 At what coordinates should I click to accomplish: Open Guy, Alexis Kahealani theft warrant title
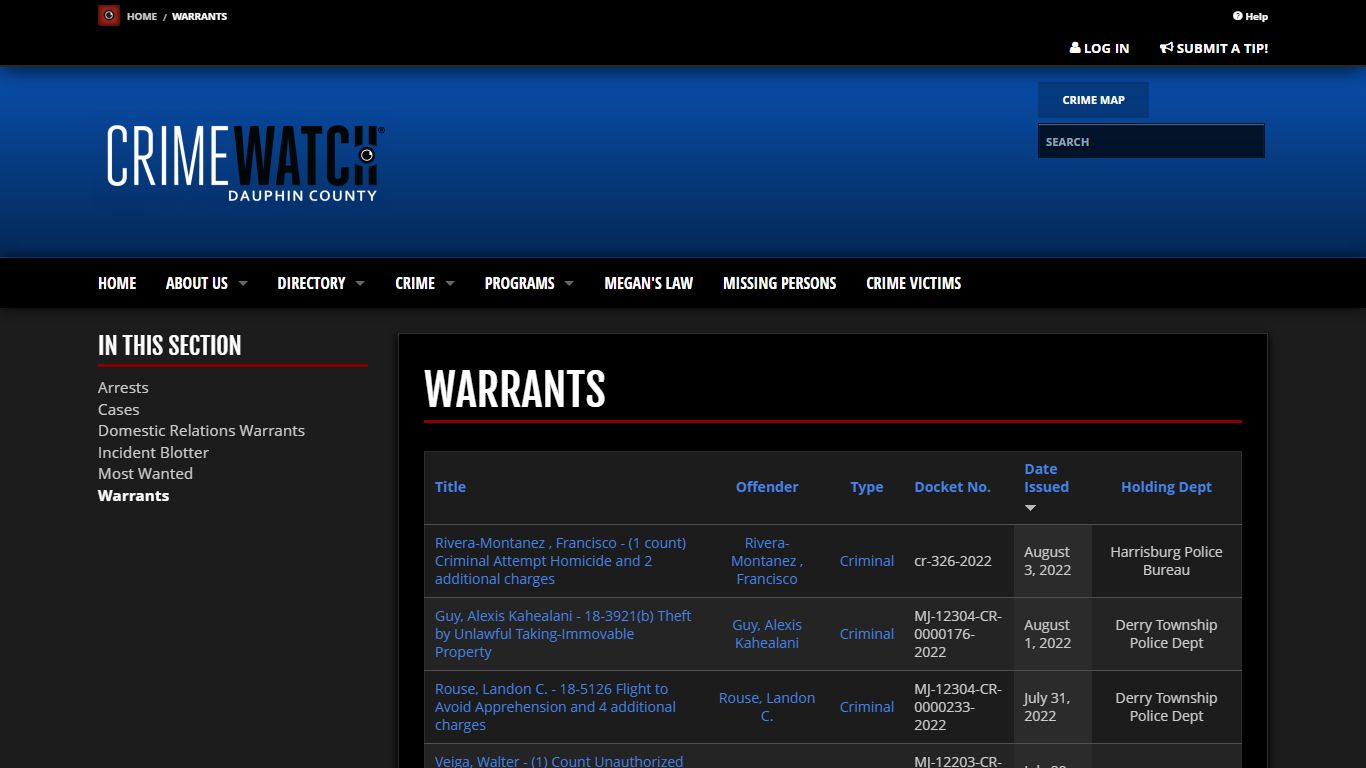coord(563,634)
